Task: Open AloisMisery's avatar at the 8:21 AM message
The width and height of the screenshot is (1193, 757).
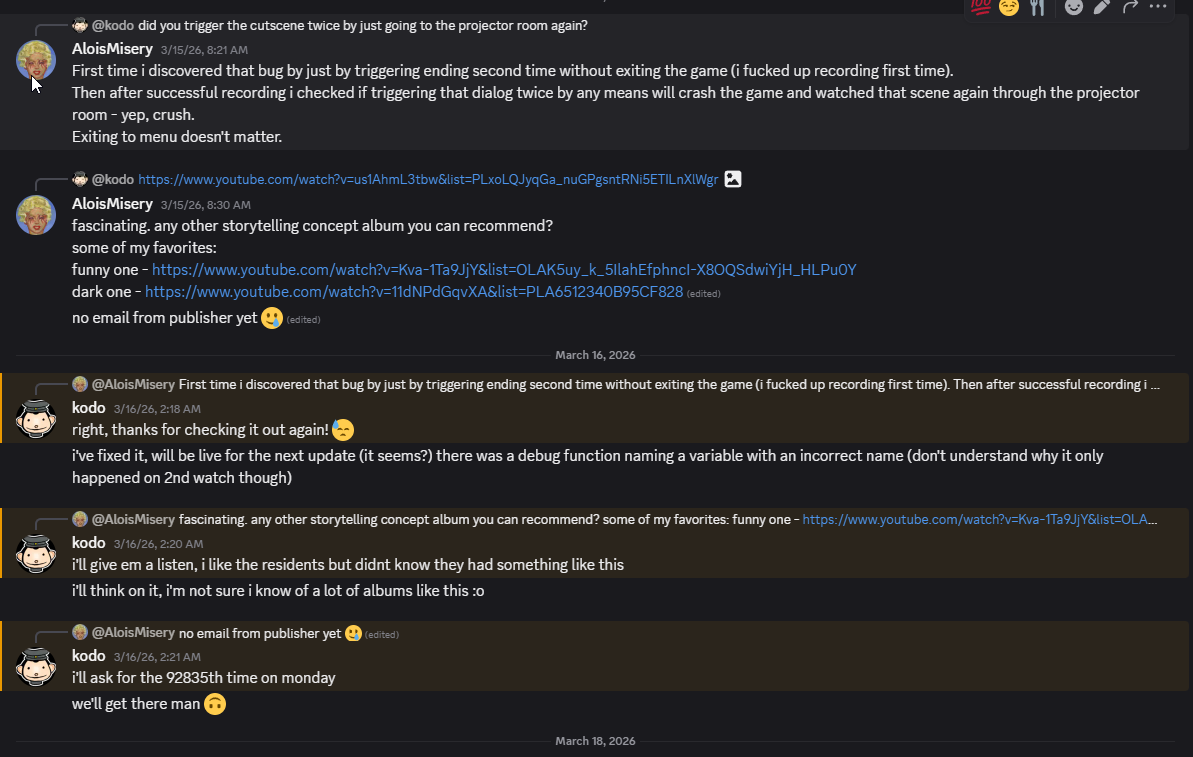Action: pos(36,61)
